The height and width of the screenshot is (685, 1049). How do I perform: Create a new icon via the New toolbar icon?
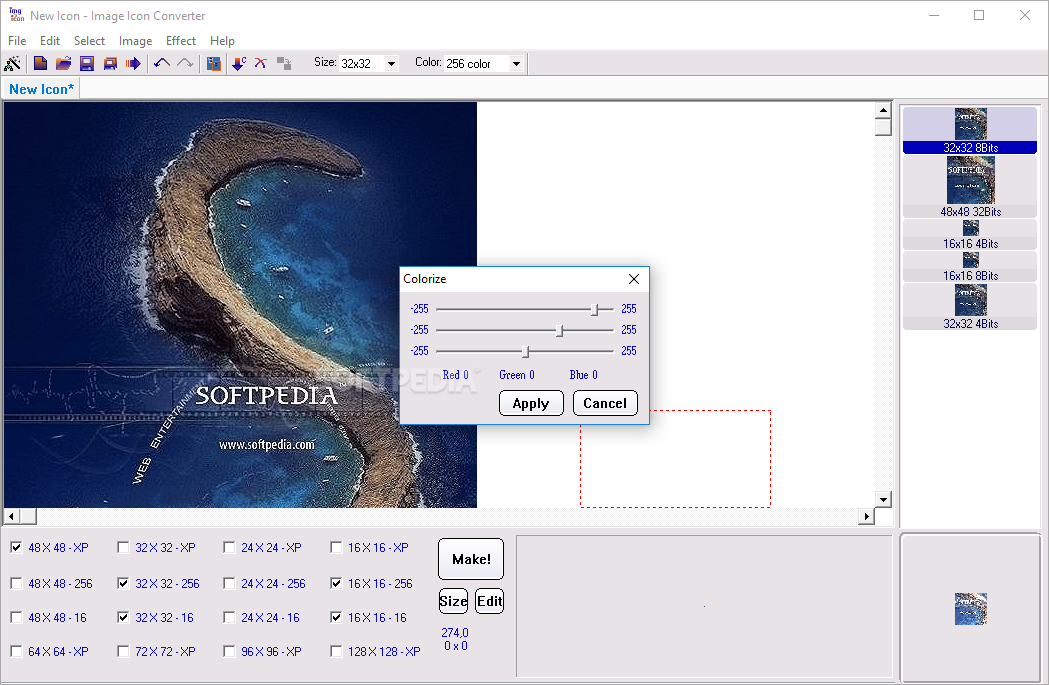(x=40, y=63)
